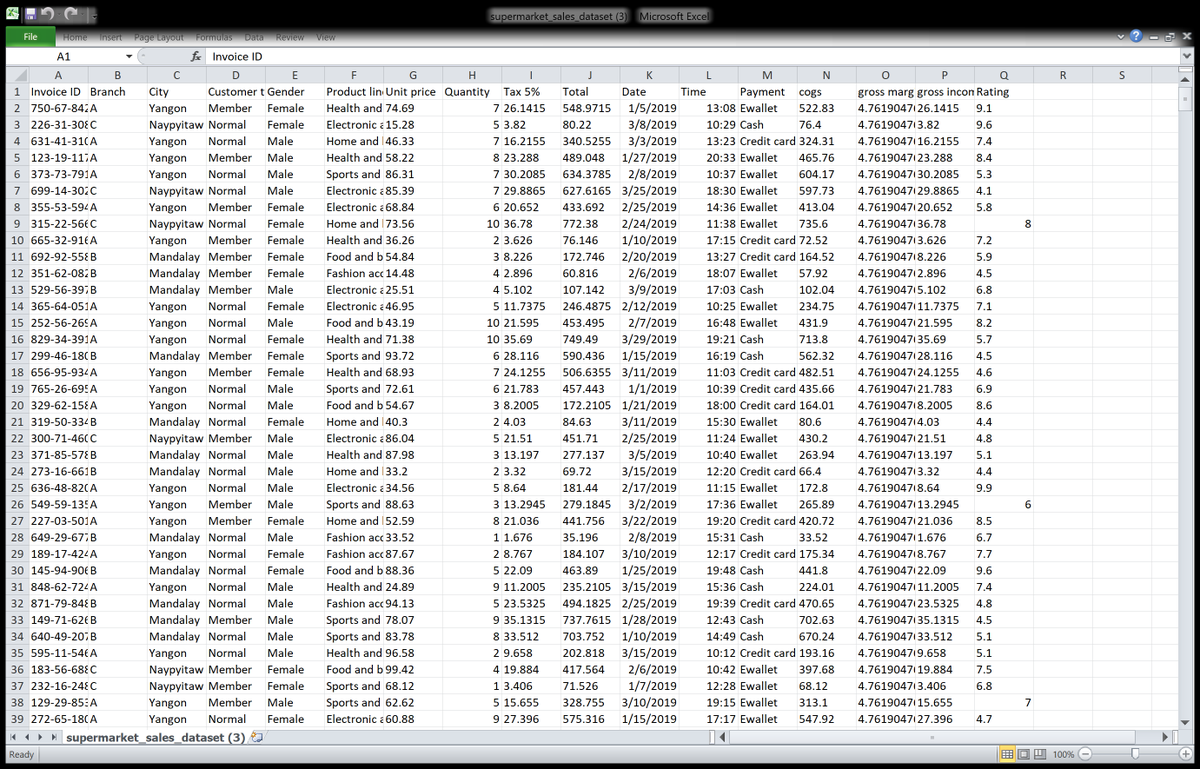Viewport: 1200px width, 769px height.
Task: Click cell with Invoice ID header
Action: [58, 92]
